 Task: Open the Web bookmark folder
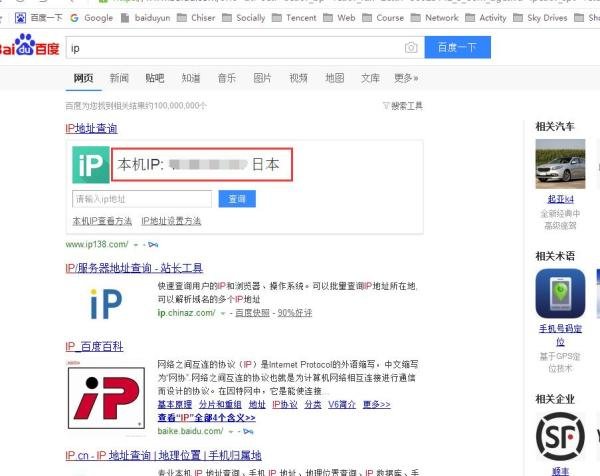(339, 18)
